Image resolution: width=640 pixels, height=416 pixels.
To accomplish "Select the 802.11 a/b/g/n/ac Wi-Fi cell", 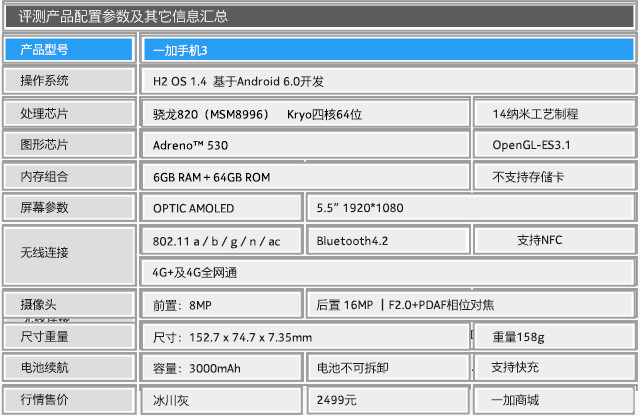I will pos(221,241).
